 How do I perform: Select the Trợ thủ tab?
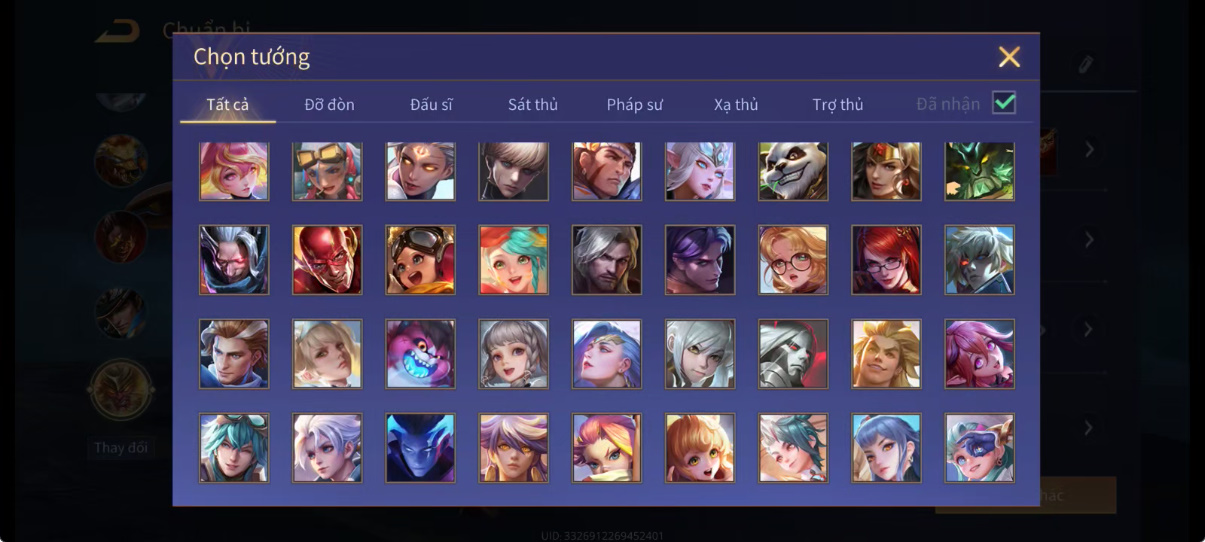click(x=838, y=104)
